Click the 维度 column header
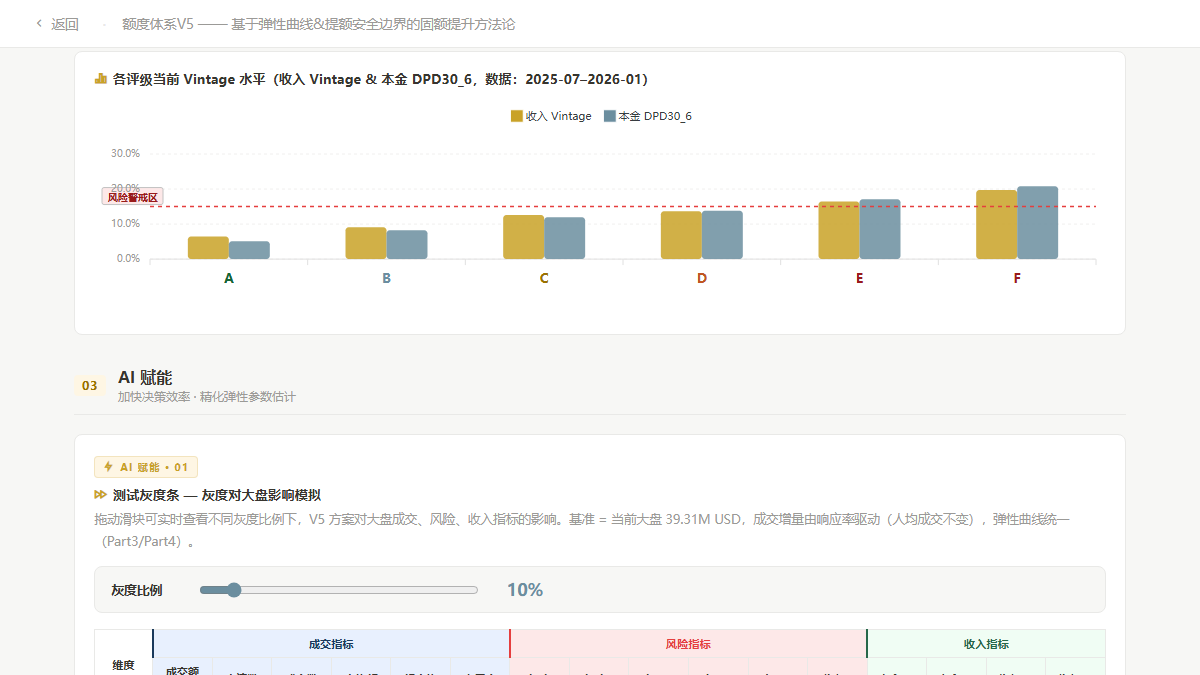 [124, 665]
